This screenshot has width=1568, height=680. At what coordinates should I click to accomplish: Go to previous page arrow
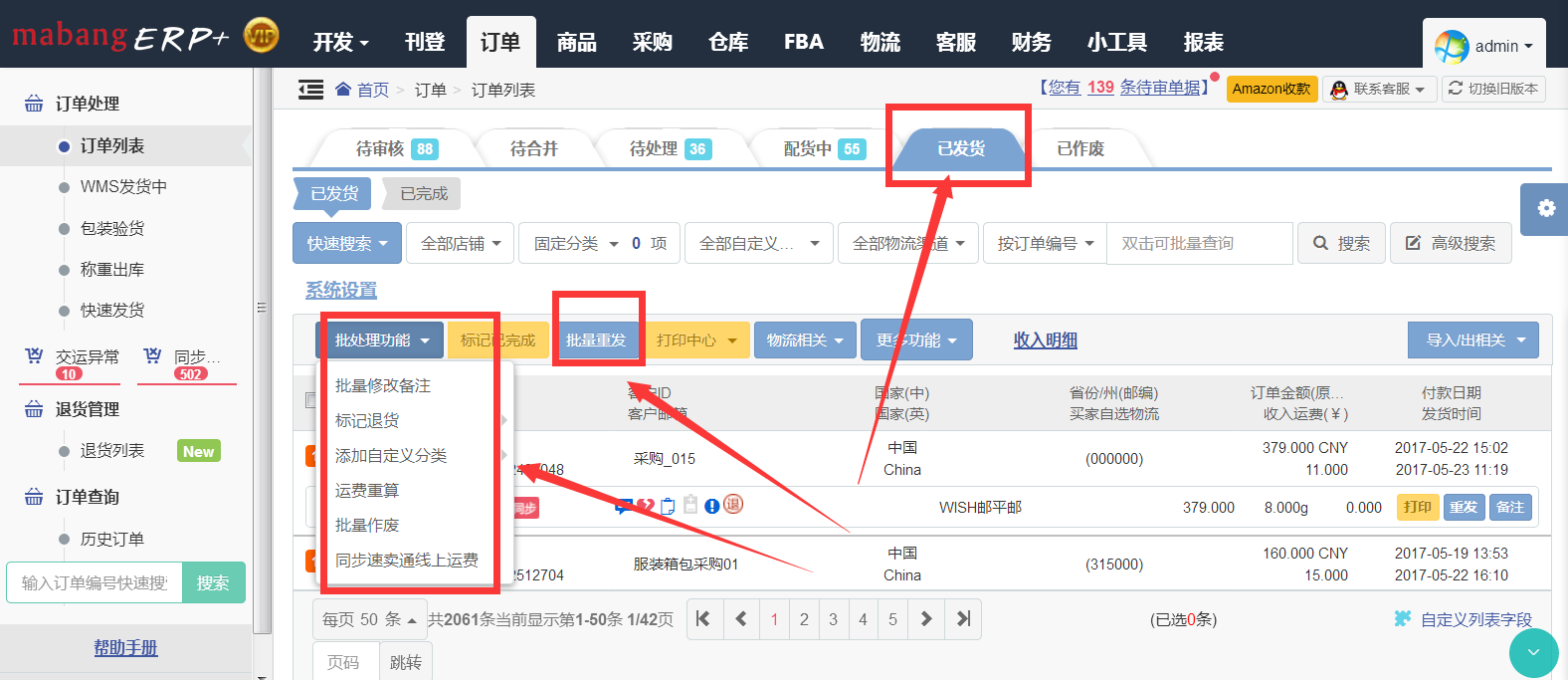click(741, 619)
